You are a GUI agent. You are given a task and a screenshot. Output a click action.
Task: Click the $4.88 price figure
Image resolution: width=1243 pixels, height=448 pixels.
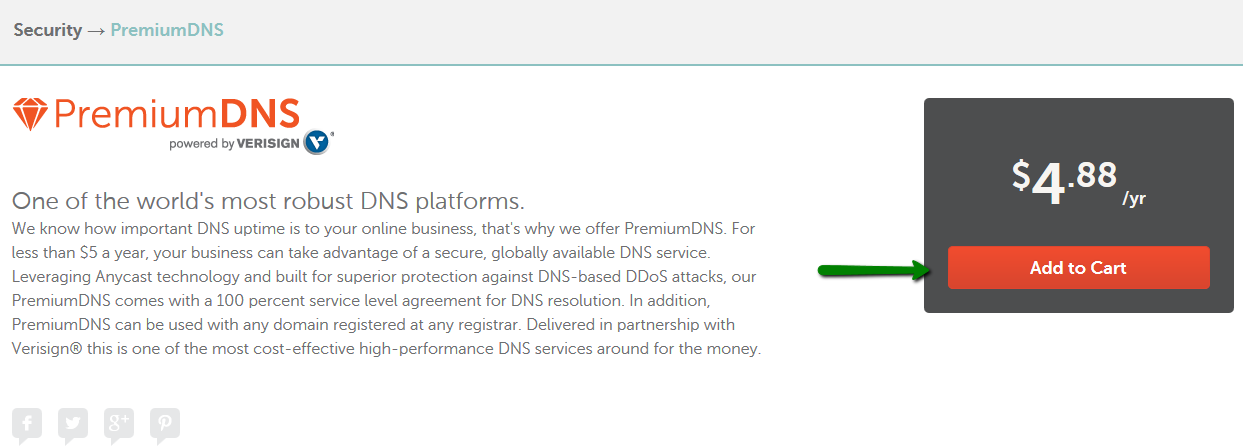[x=1064, y=182]
